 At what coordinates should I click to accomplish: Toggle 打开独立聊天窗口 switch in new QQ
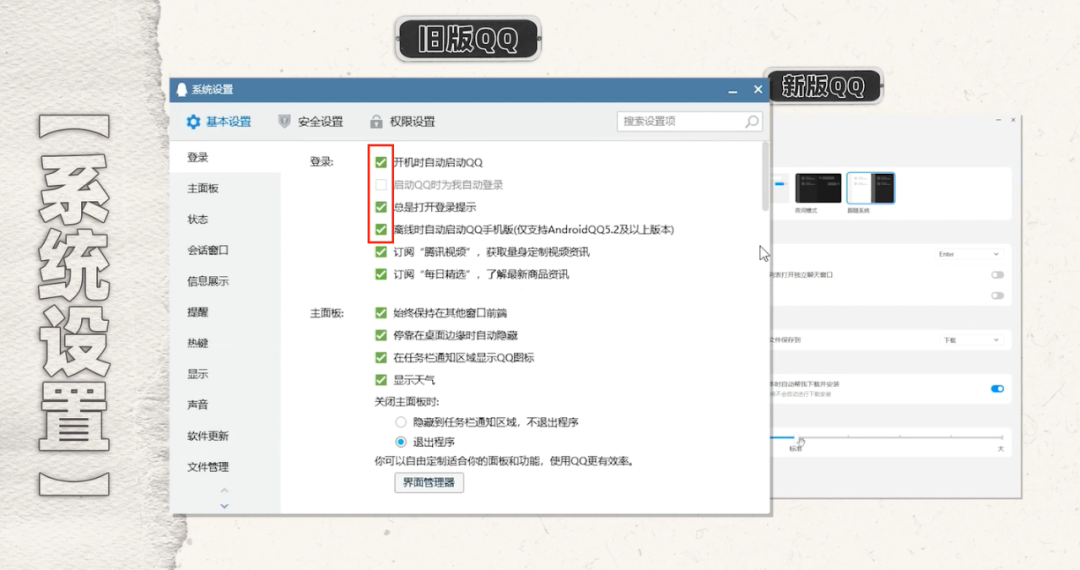coord(997,275)
